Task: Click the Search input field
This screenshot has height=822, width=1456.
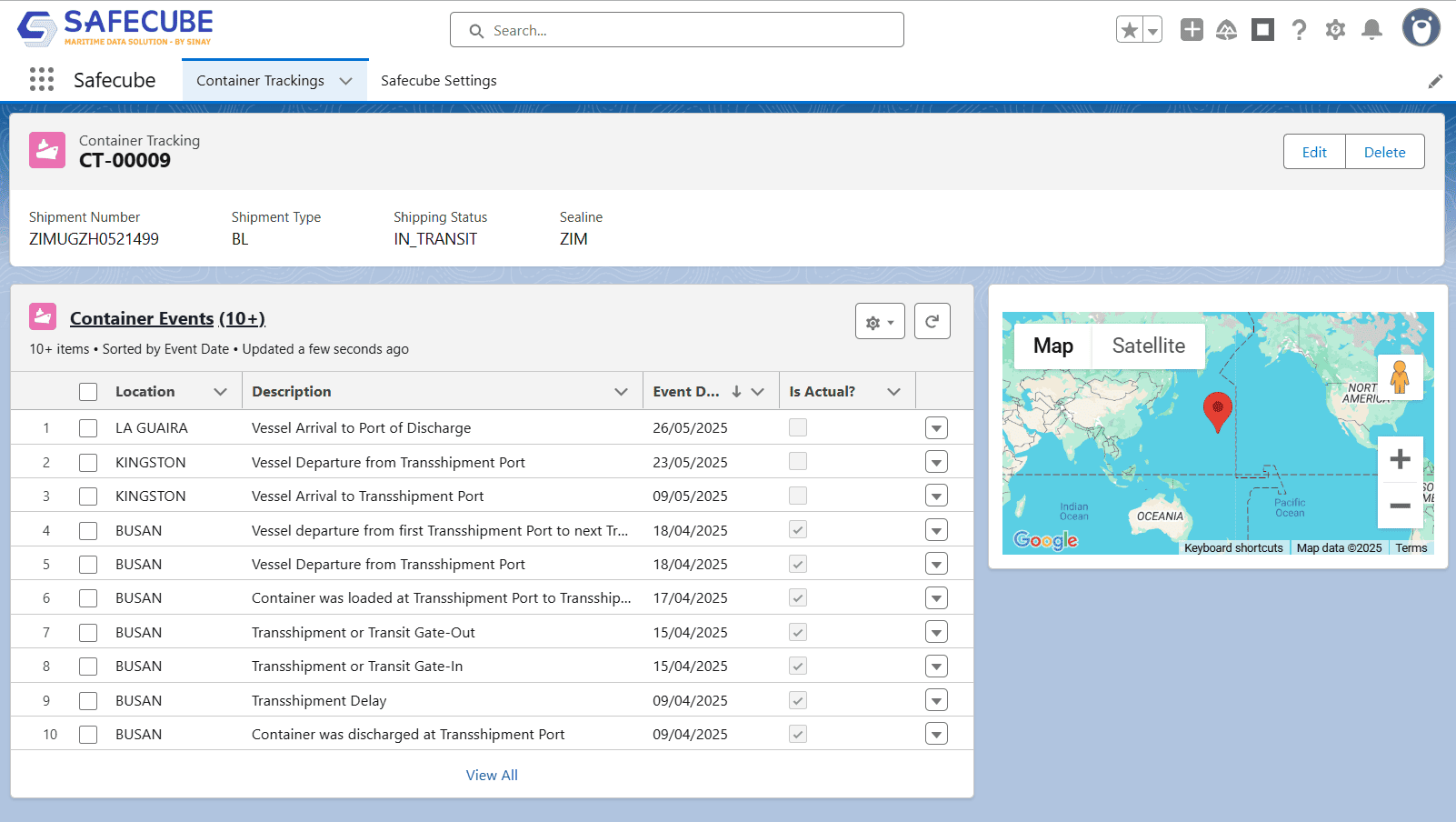Action: click(x=677, y=30)
